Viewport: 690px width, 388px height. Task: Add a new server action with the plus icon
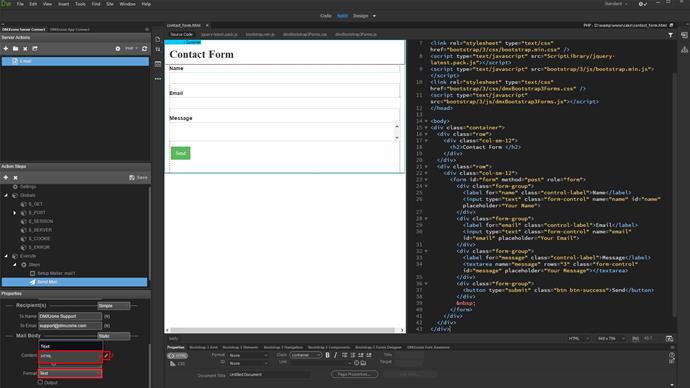coord(6,48)
